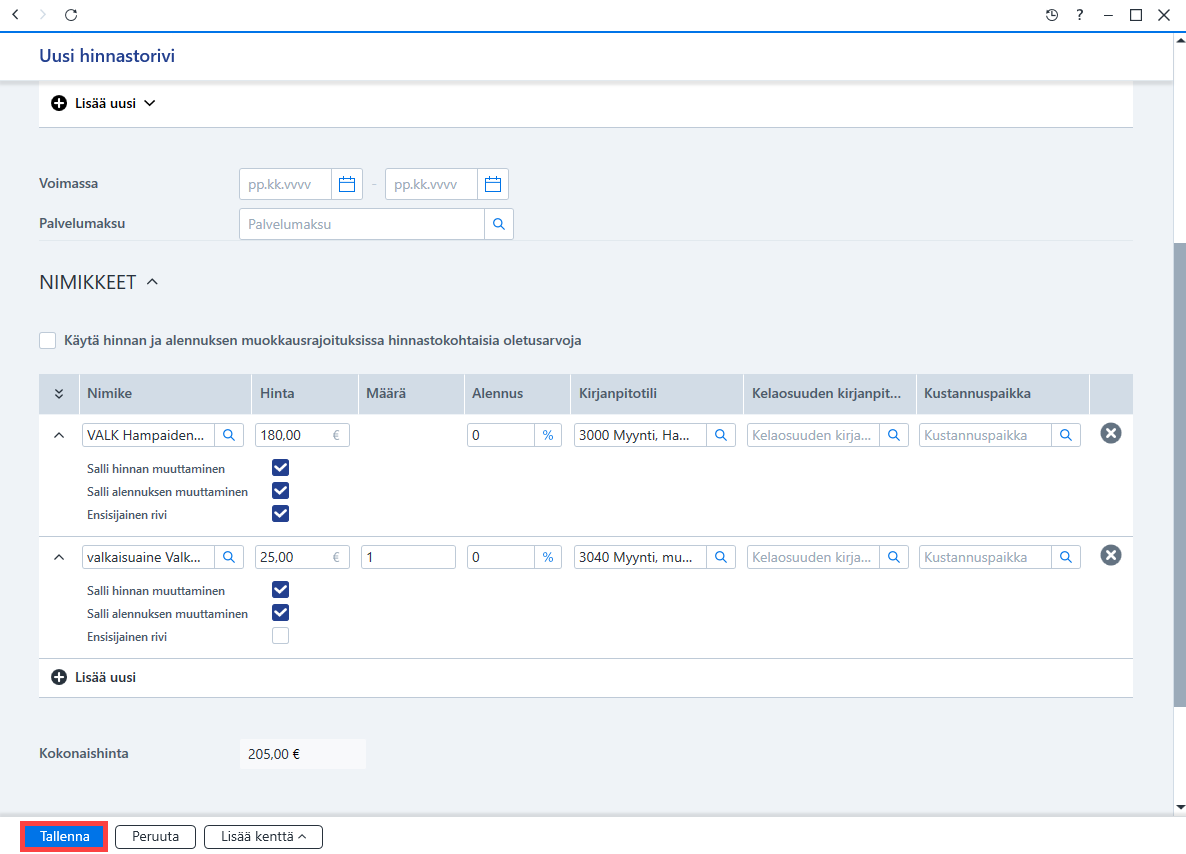Uncheck Salli hinnan muuttaminen for valkaisuaine

coord(280,589)
